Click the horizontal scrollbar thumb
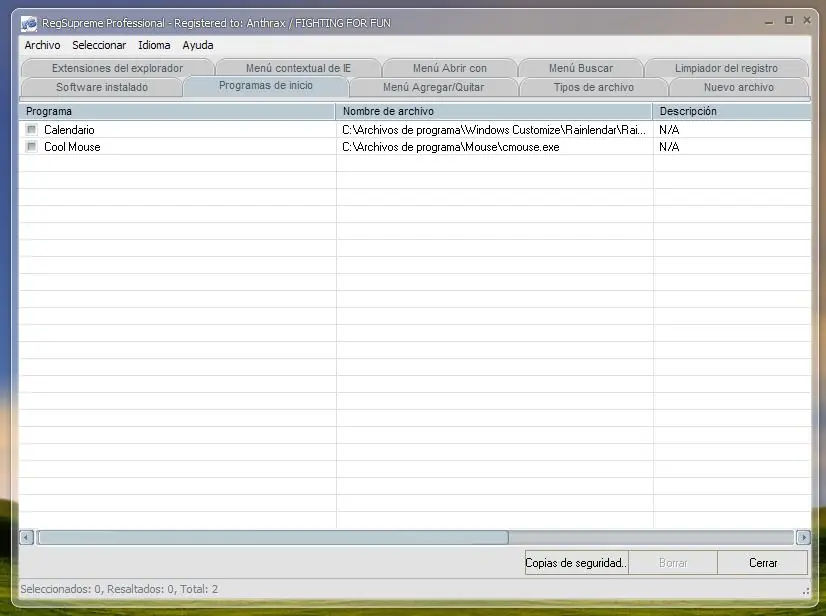 coord(273,537)
